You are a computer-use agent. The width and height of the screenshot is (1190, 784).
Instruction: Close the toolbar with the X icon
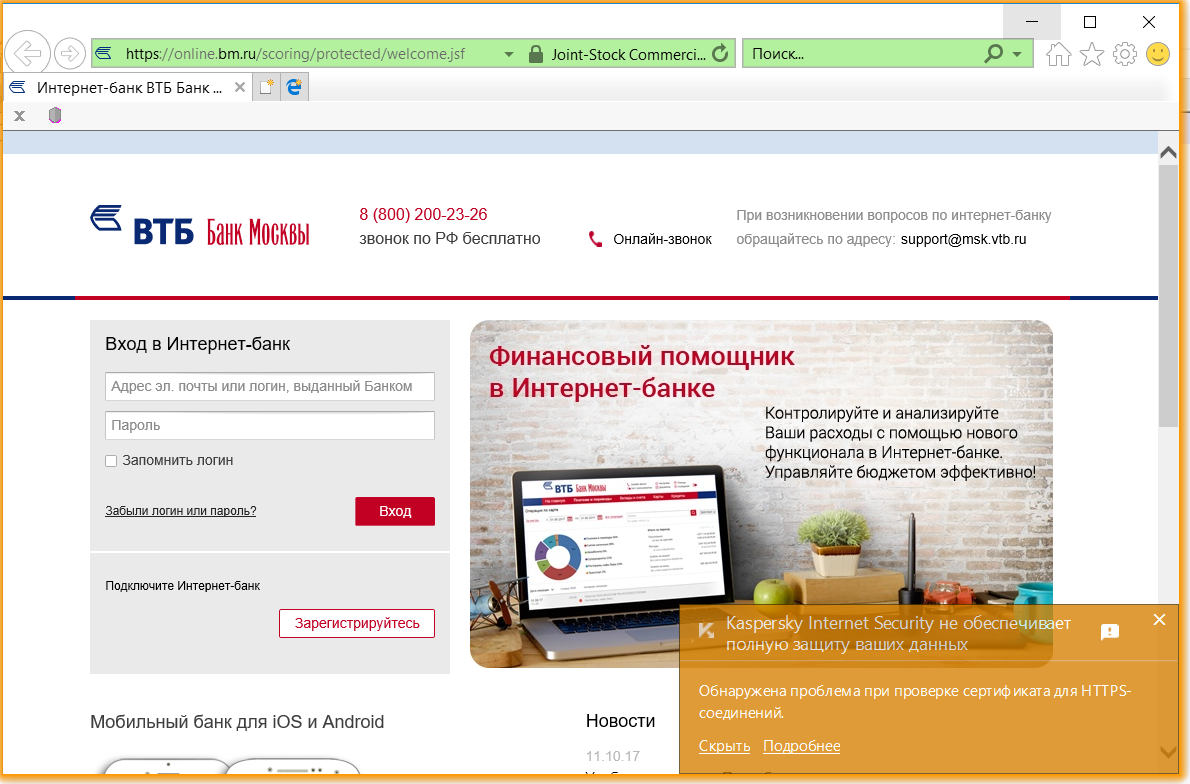click(20, 115)
